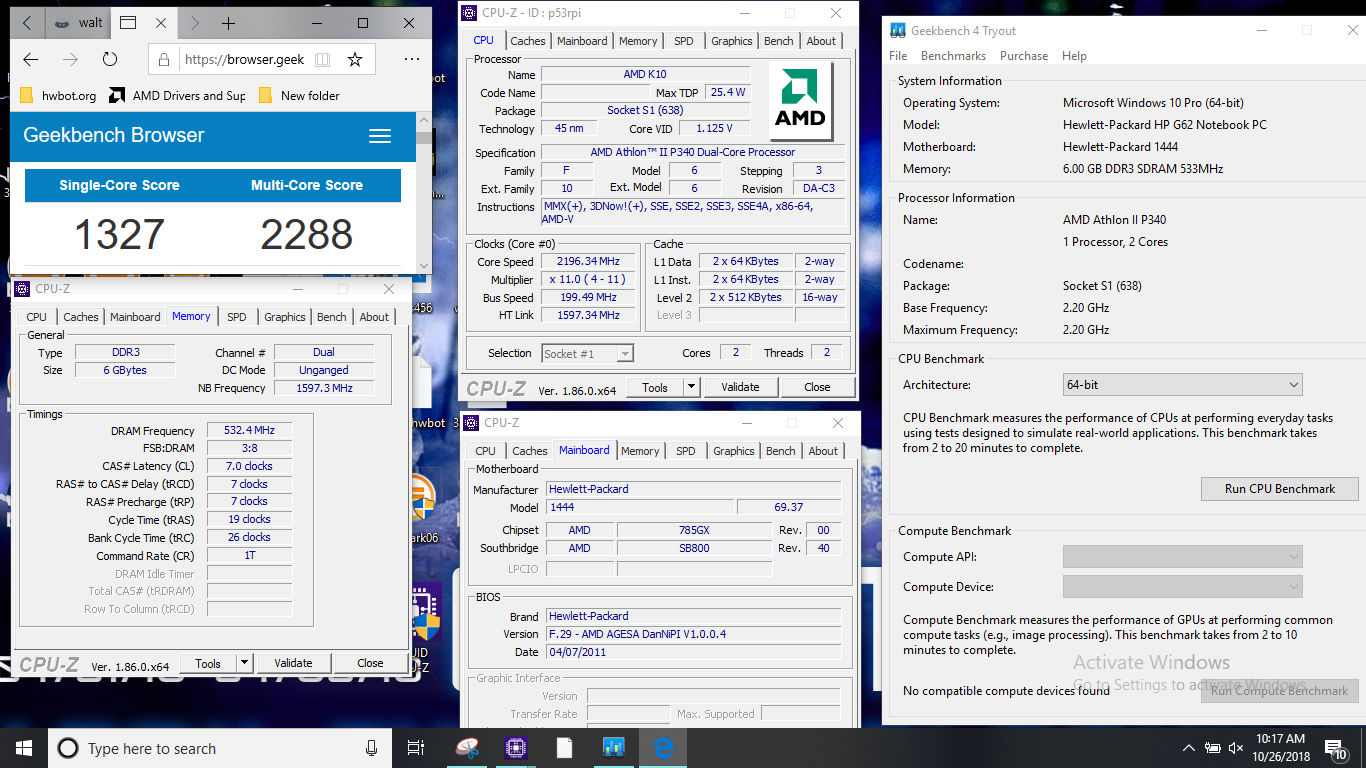Open the hwbot.org favorites folder
Screen dimensions: 1366x768
[x=59, y=96]
